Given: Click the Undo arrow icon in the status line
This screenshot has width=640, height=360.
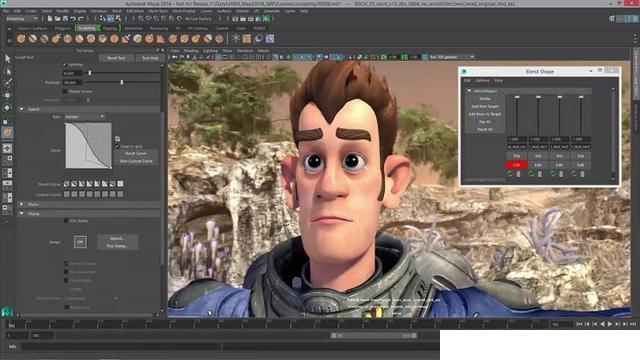Looking at the screenshot, I should [x=73, y=18].
